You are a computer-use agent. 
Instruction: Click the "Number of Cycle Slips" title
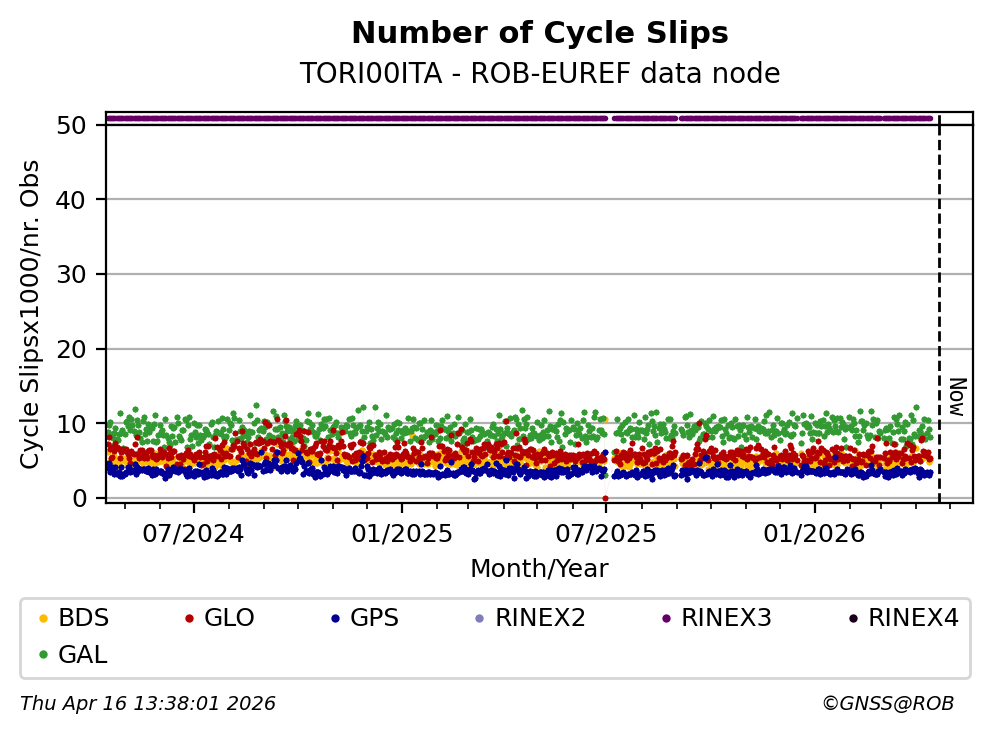540,34
